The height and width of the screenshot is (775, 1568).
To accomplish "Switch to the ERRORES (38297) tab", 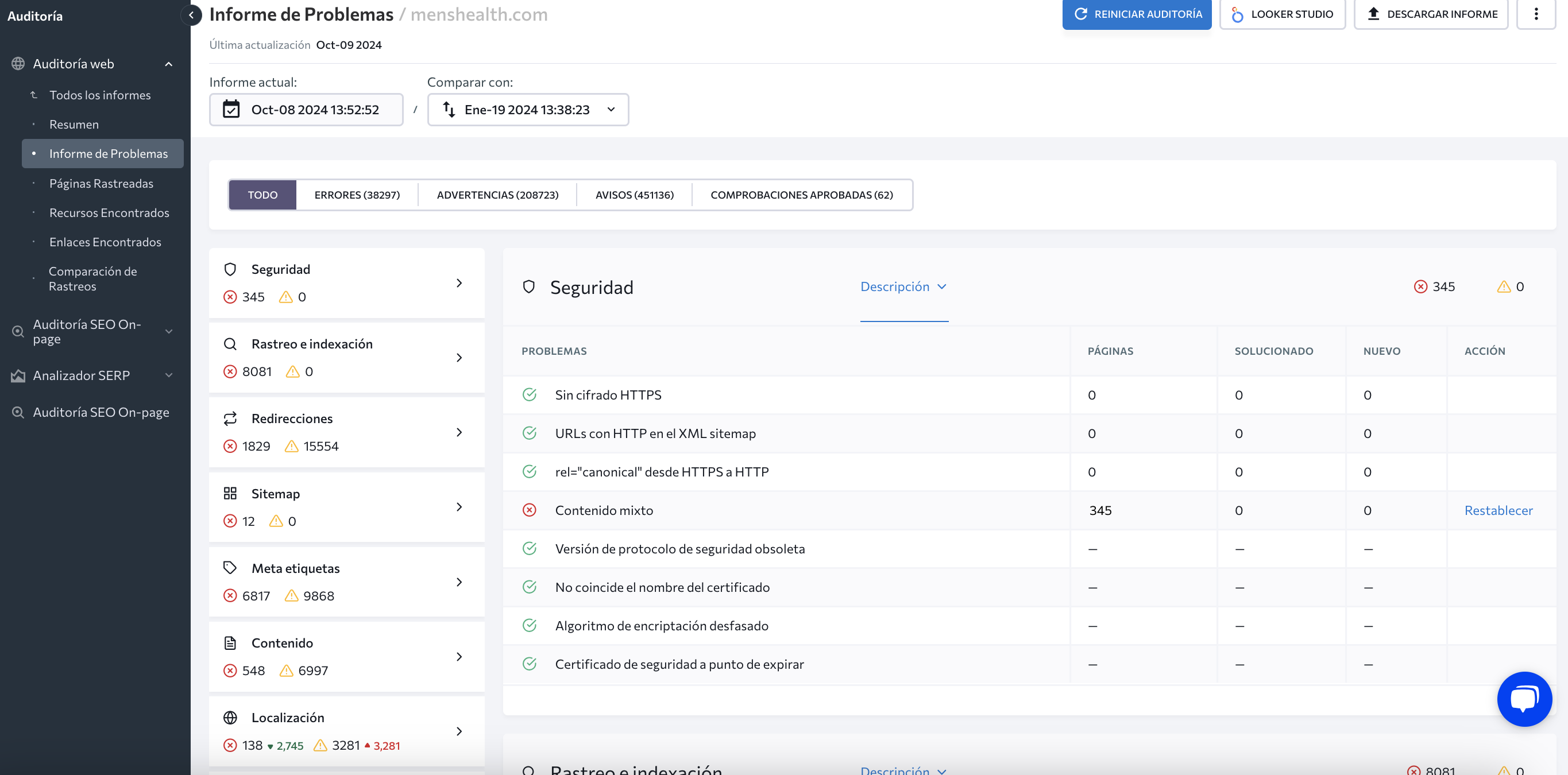I will coord(357,195).
